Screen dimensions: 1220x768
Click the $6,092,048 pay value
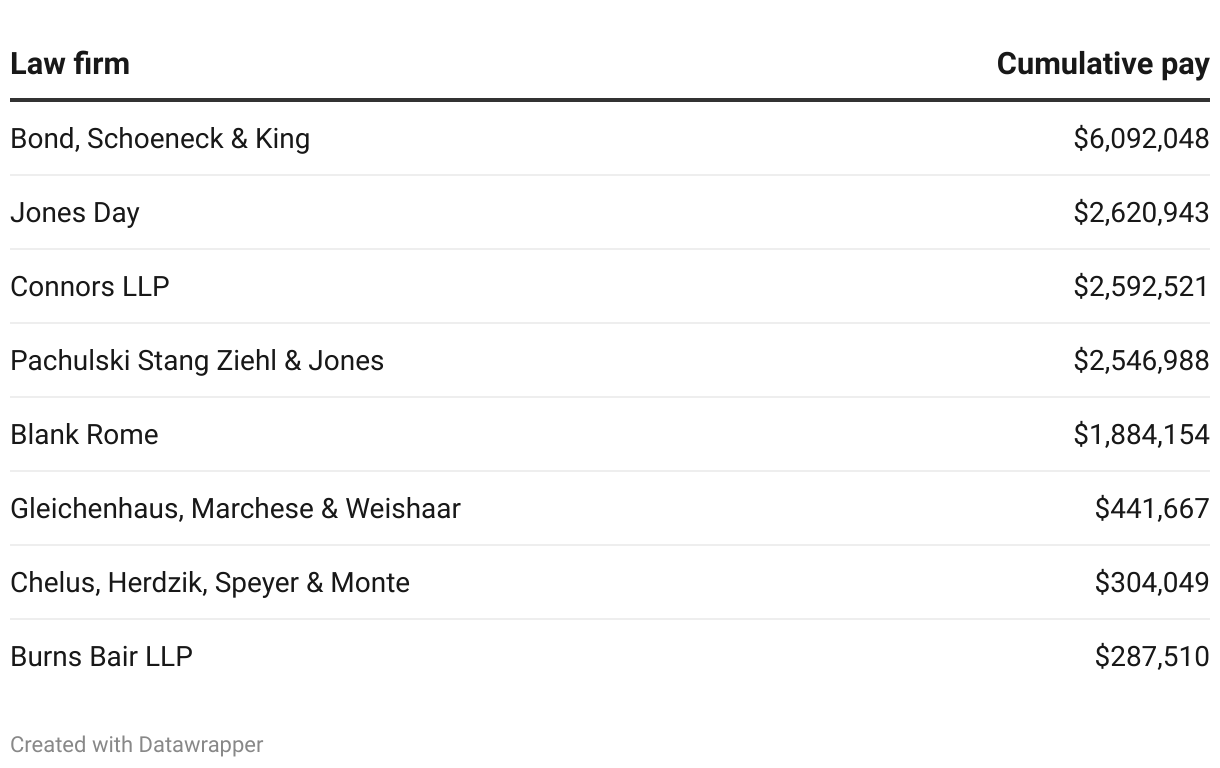pos(1141,138)
